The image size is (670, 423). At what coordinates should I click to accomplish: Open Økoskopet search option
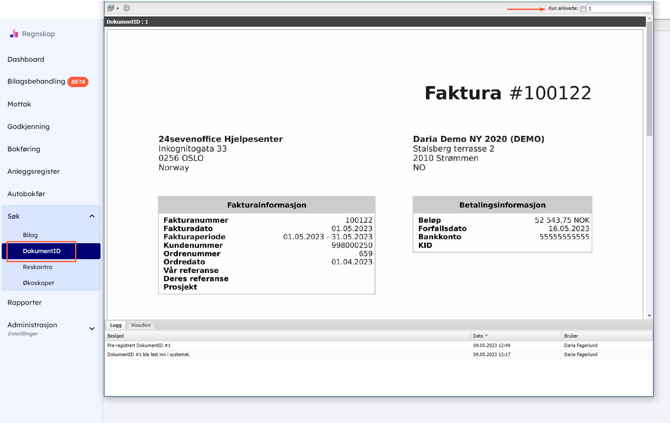(x=39, y=283)
